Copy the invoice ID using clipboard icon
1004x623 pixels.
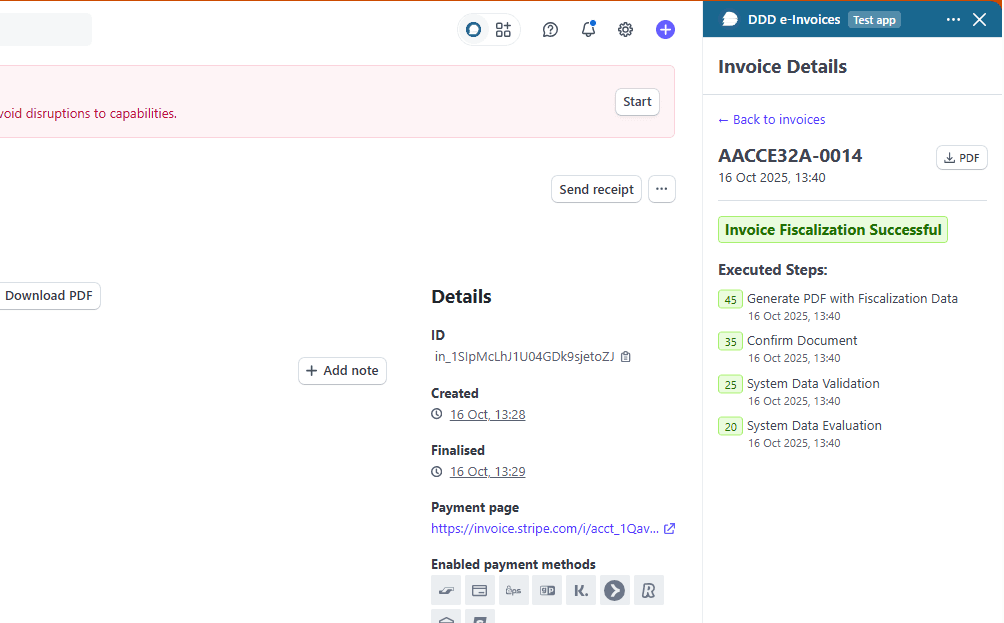click(626, 356)
